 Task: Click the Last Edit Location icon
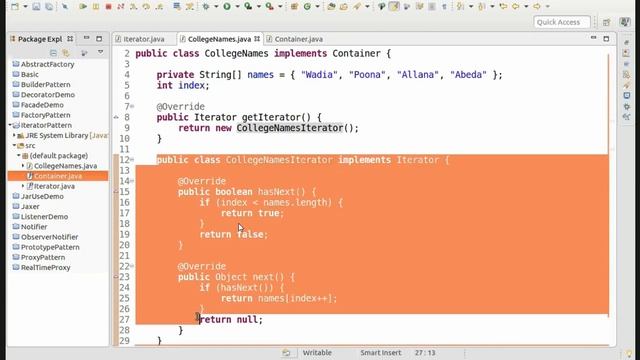tap(503, 6)
